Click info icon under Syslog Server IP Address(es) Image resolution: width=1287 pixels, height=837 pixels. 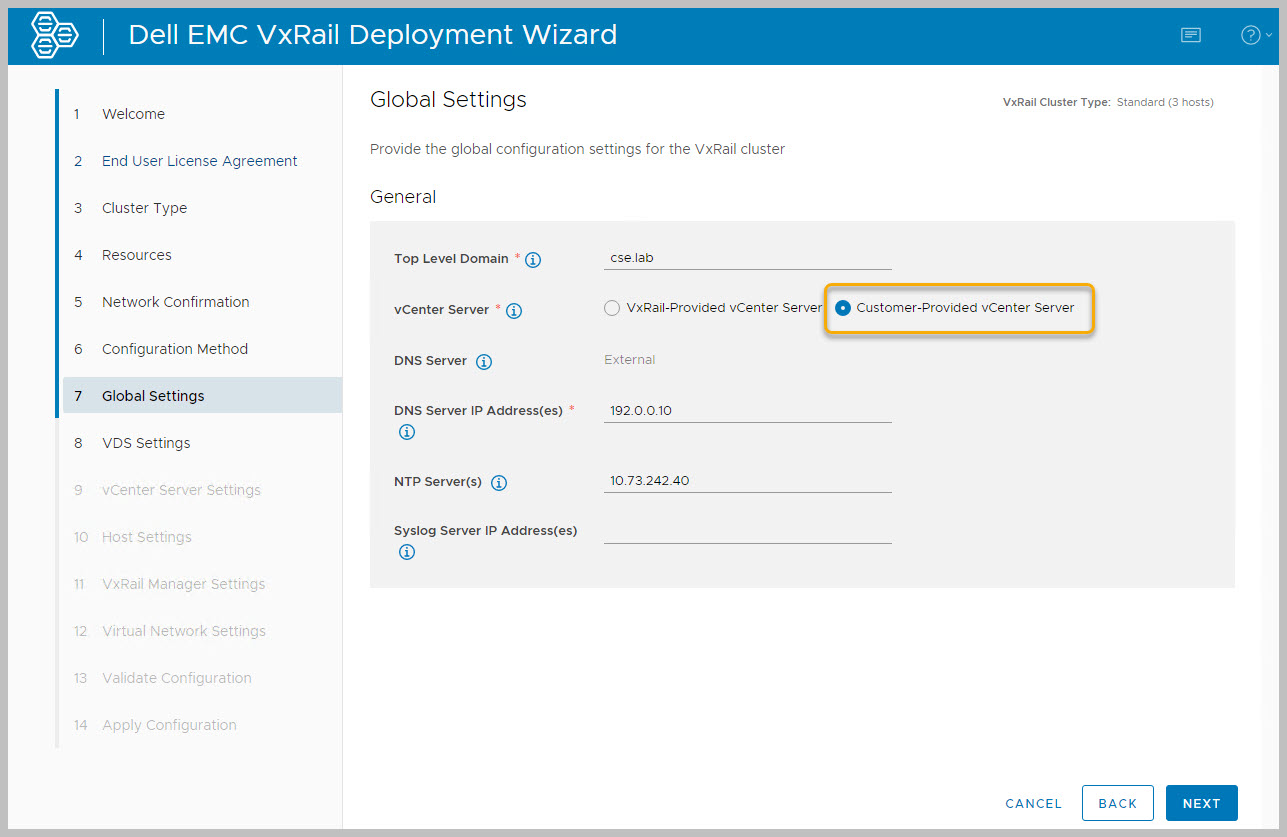point(406,552)
